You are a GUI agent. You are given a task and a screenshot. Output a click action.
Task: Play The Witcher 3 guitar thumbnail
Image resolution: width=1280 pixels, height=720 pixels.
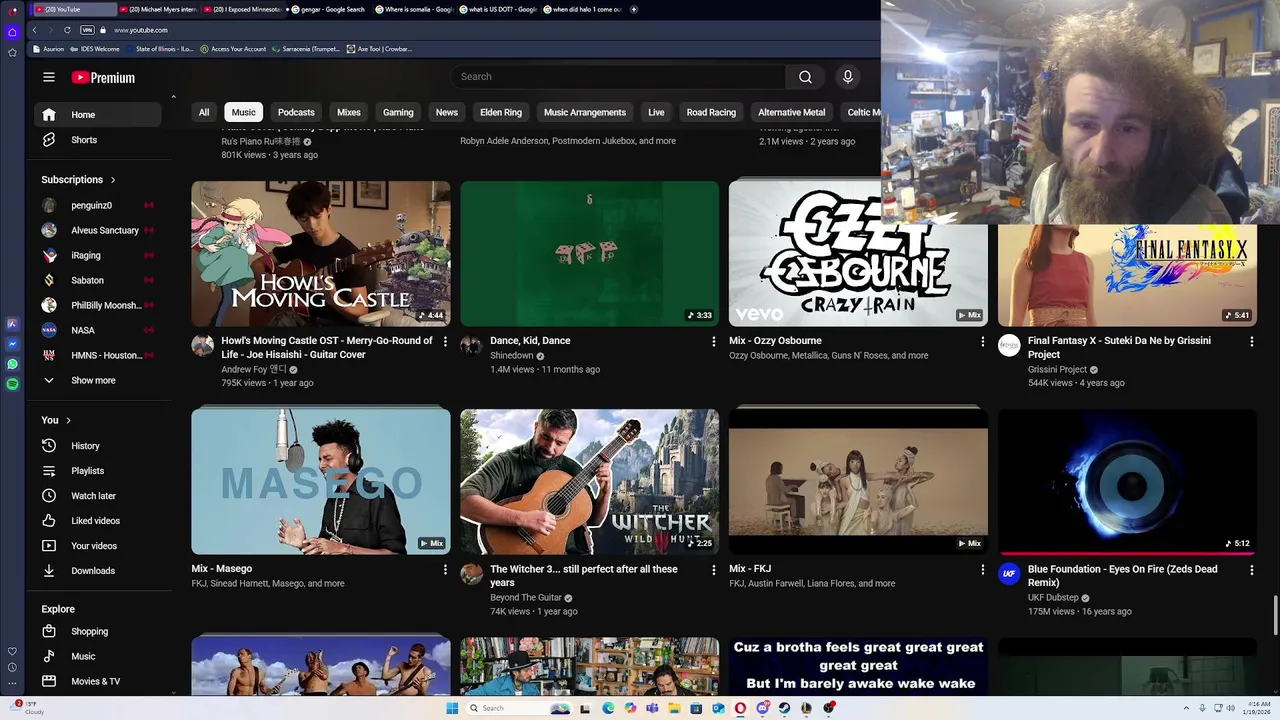589,482
